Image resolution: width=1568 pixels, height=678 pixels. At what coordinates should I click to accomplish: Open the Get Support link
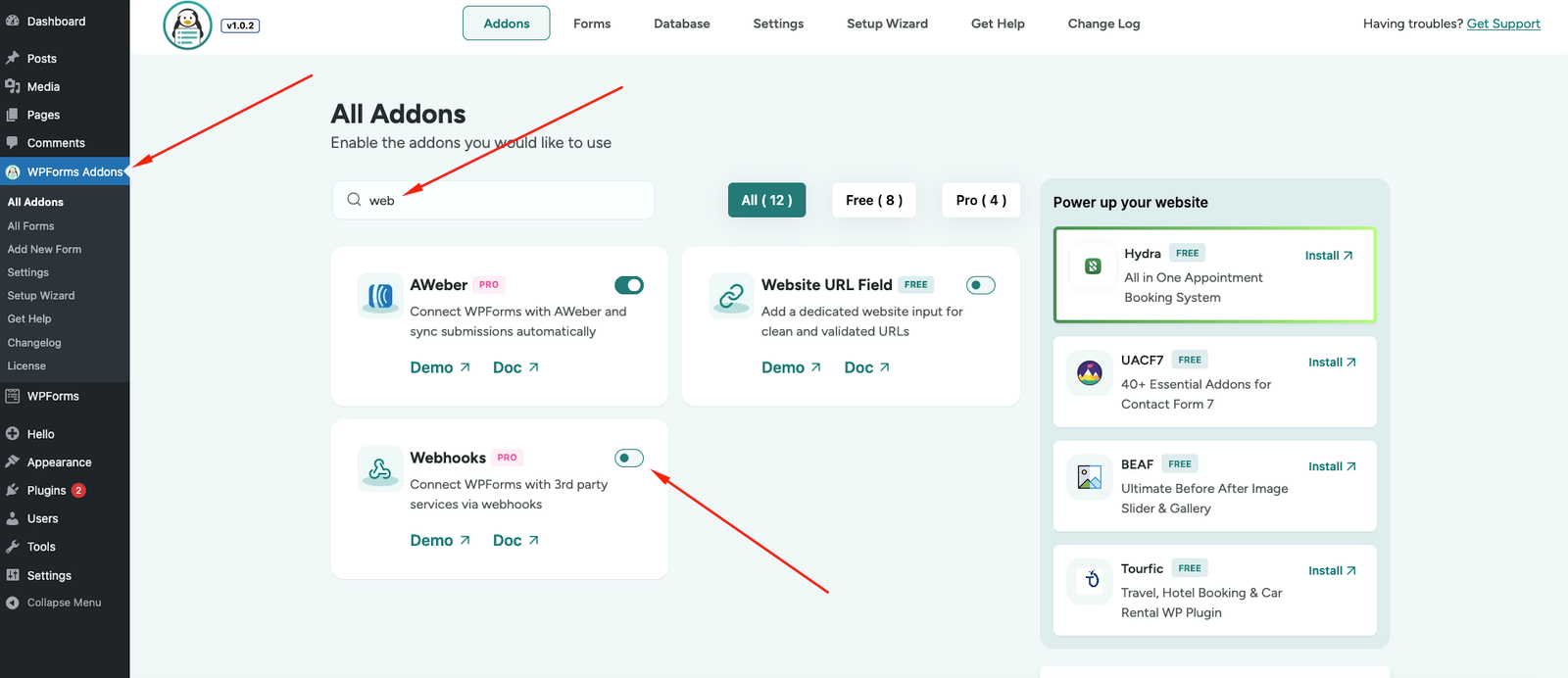[x=1503, y=24]
